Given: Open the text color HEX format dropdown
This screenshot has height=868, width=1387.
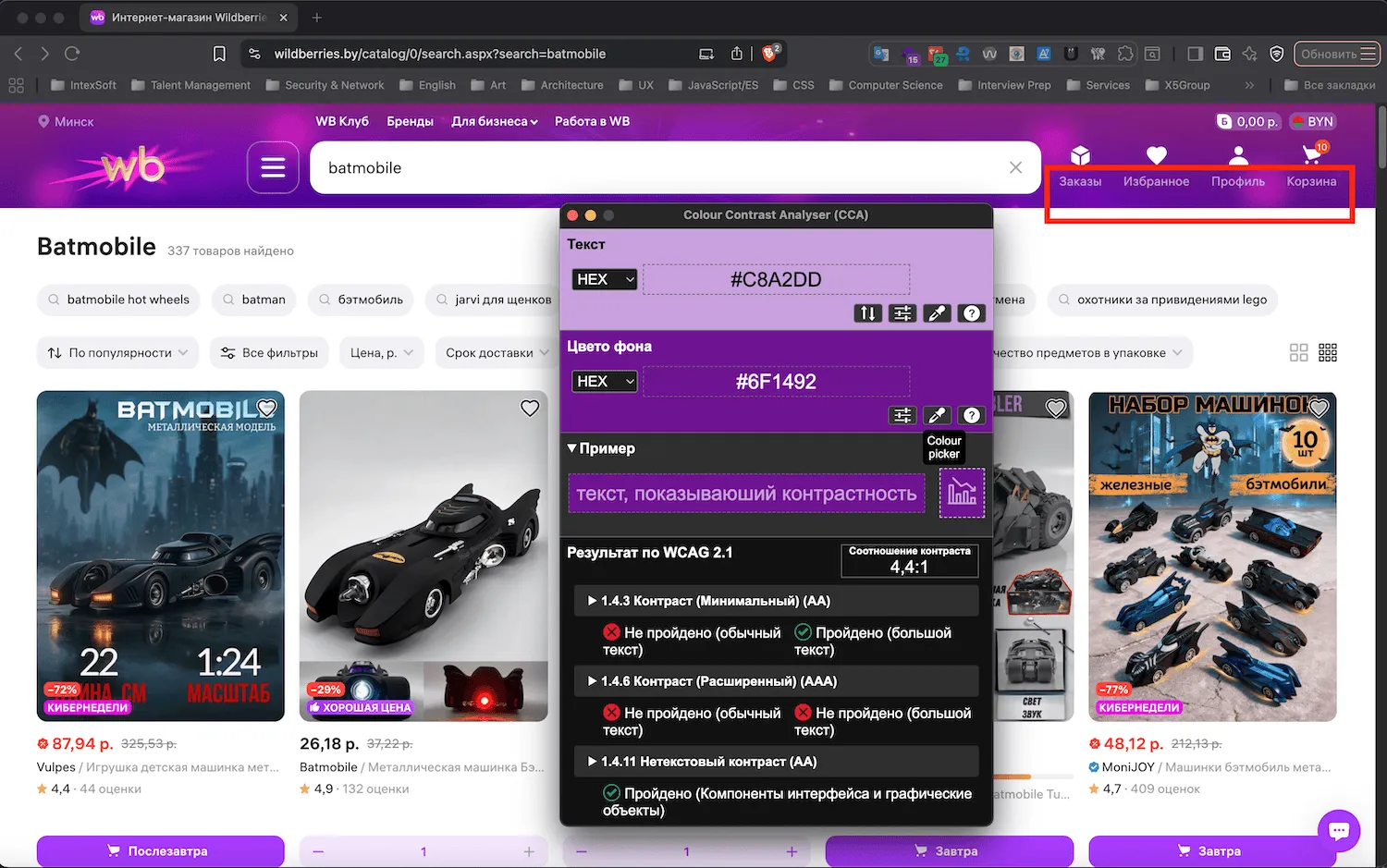Looking at the screenshot, I should (x=605, y=279).
